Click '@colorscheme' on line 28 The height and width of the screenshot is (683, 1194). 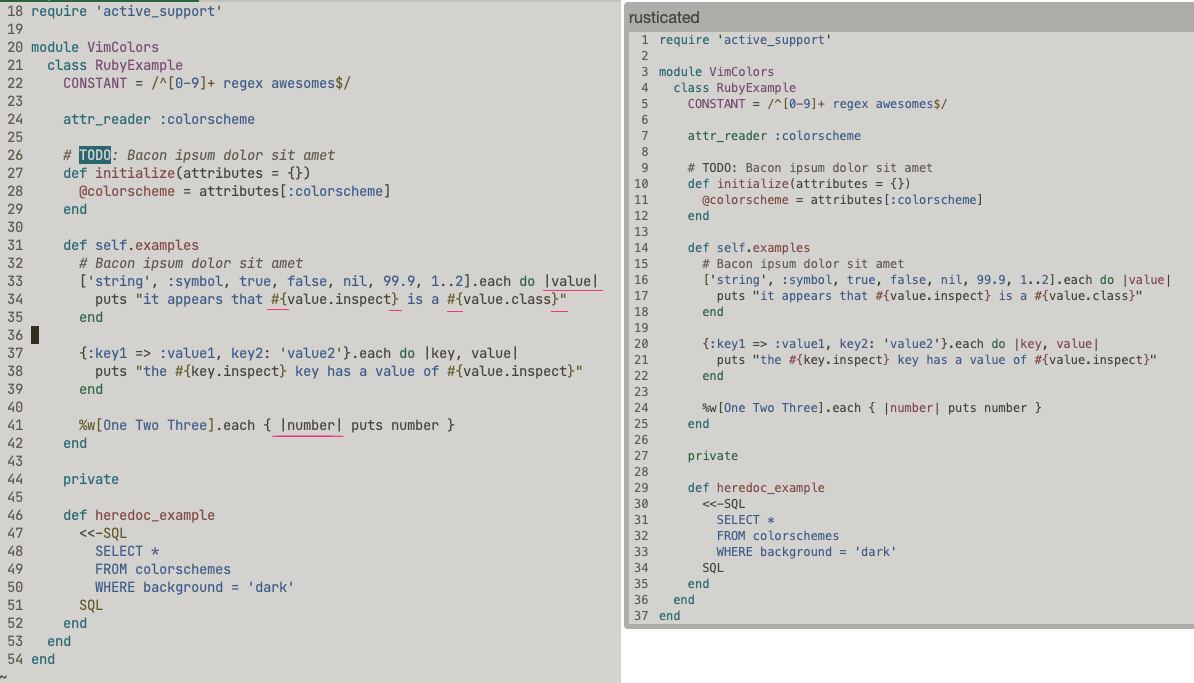tap(126, 192)
